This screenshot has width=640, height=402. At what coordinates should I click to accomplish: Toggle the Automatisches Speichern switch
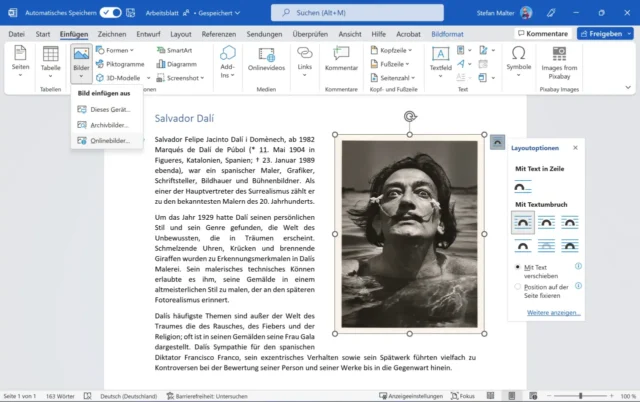point(110,11)
